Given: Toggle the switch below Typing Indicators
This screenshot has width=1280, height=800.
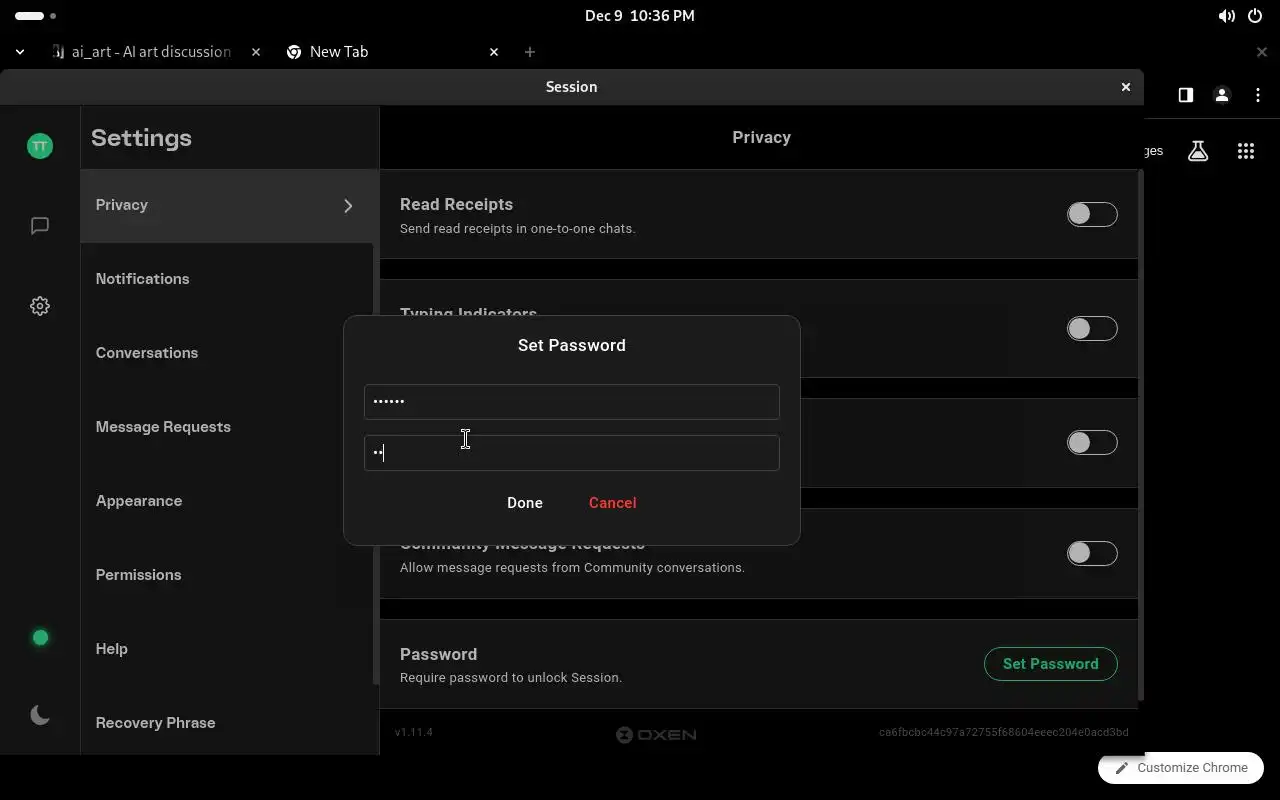Looking at the screenshot, I should pos(1092,442).
